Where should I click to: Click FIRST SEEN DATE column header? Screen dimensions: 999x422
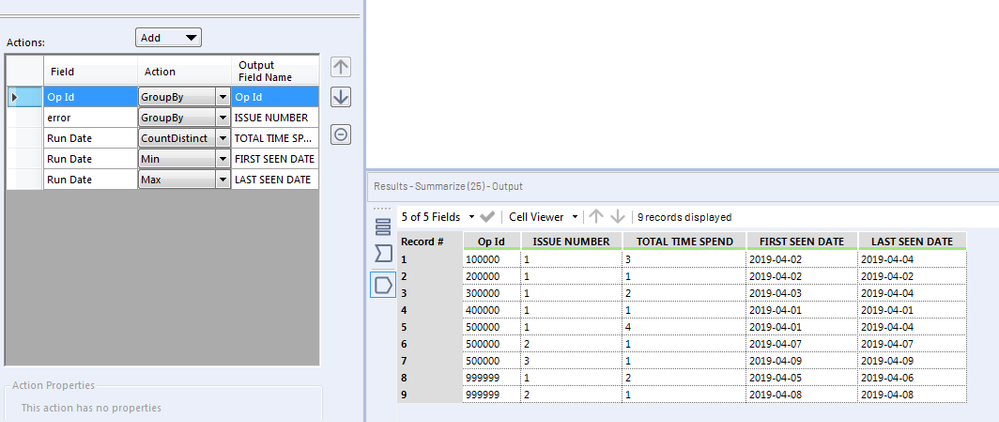[x=803, y=241]
